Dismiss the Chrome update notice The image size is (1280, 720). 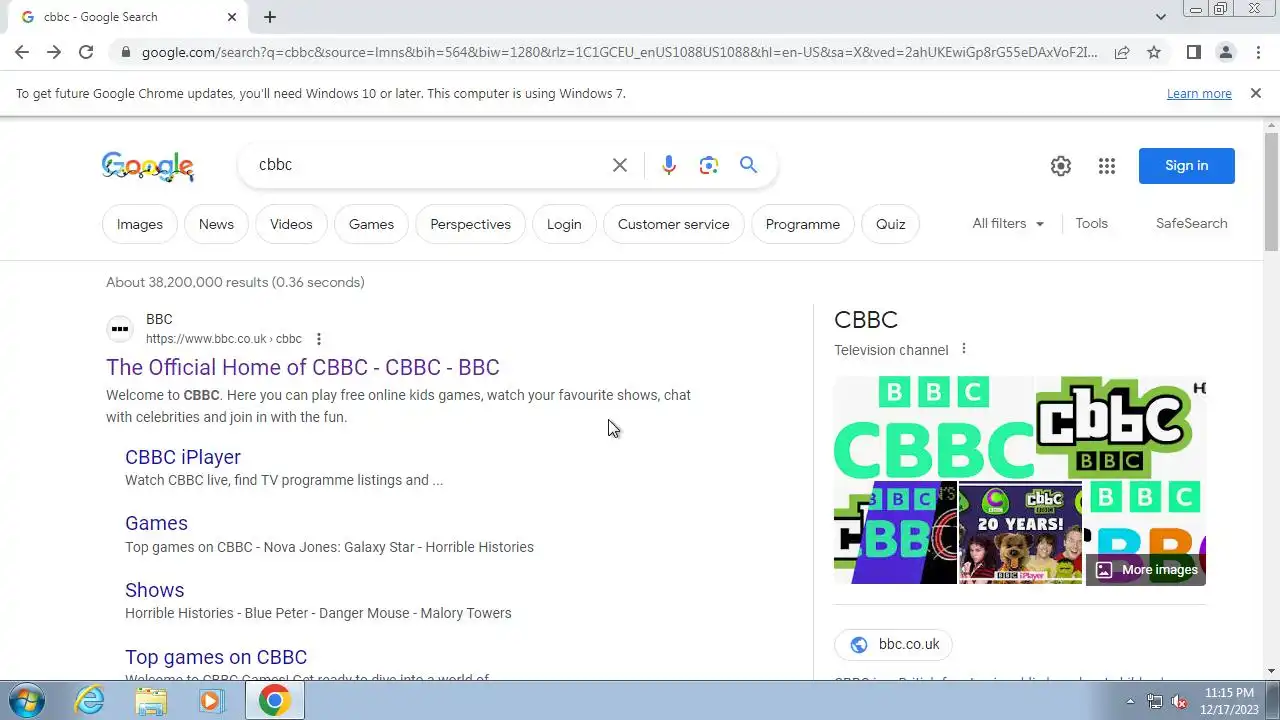click(x=1255, y=93)
